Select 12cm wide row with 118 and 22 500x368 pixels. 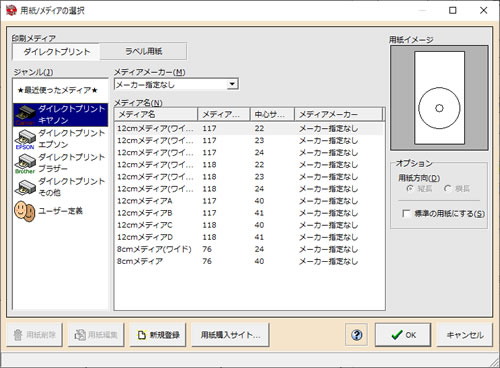click(249, 165)
